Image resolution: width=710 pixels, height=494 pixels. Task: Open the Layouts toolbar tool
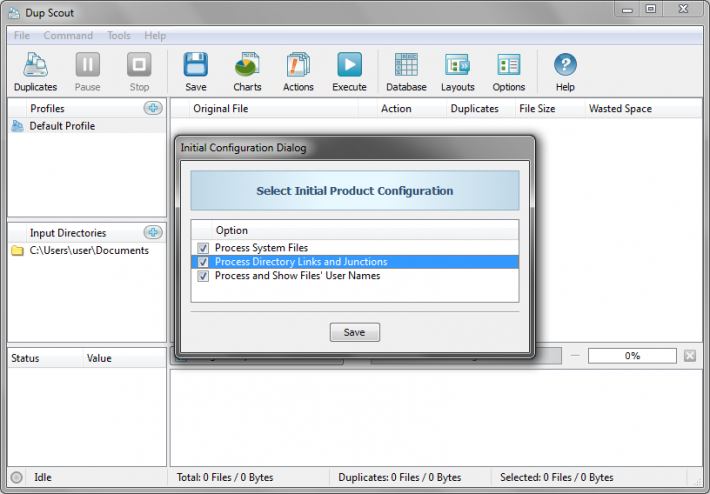(457, 65)
